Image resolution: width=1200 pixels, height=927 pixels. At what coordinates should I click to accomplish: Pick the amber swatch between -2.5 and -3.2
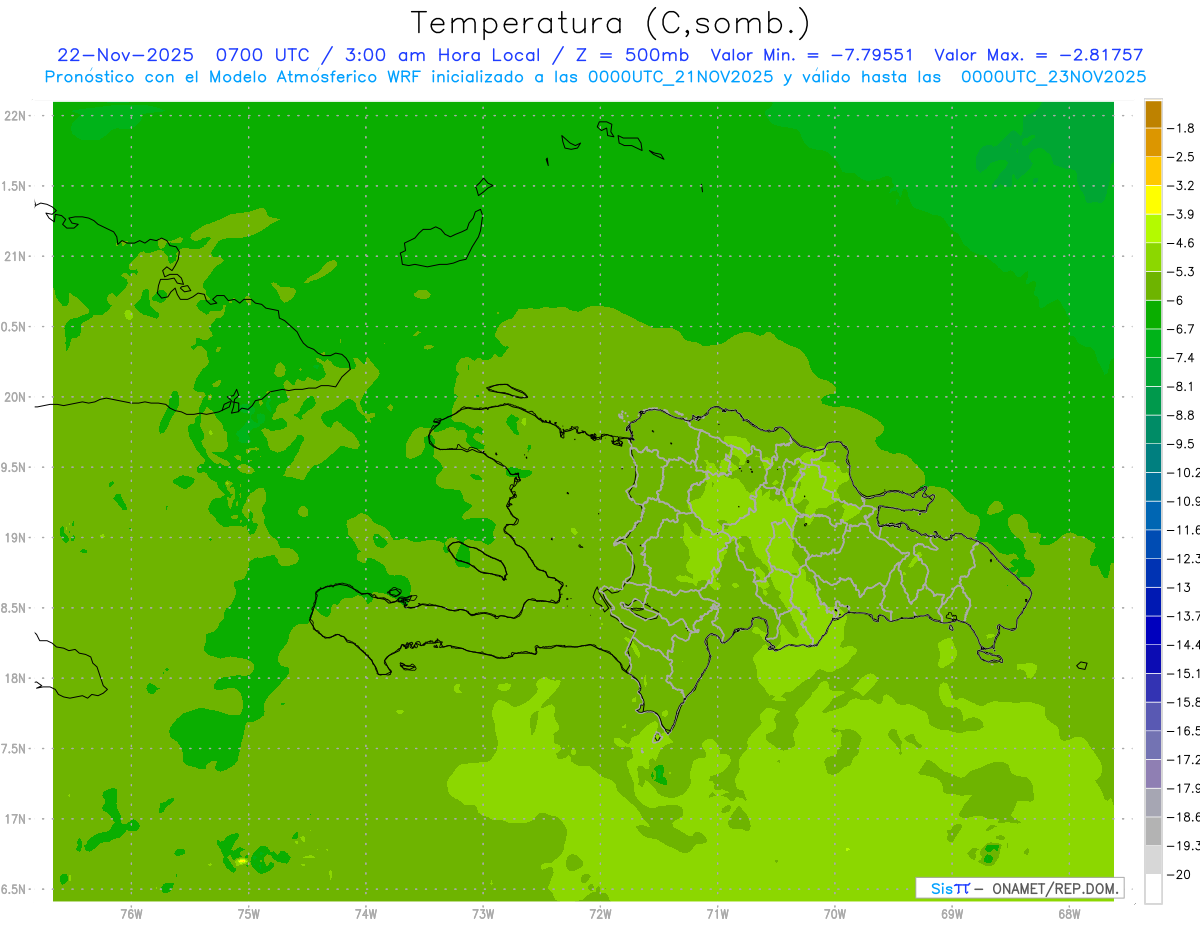tap(1153, 171)
